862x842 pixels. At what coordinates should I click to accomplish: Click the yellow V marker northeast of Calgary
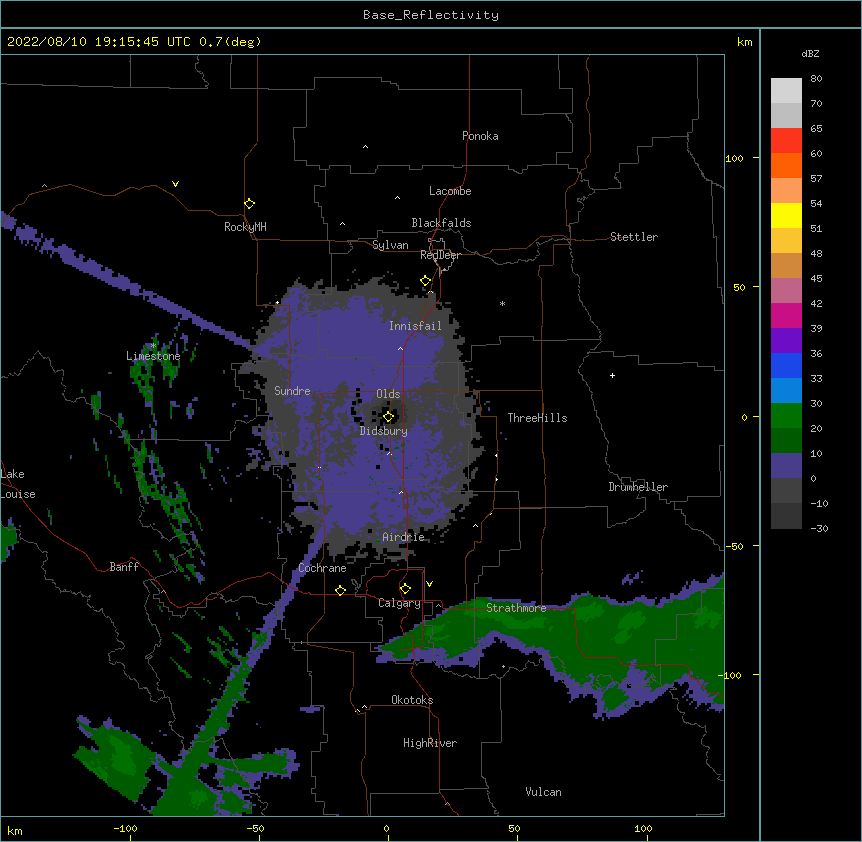(429, 584)
